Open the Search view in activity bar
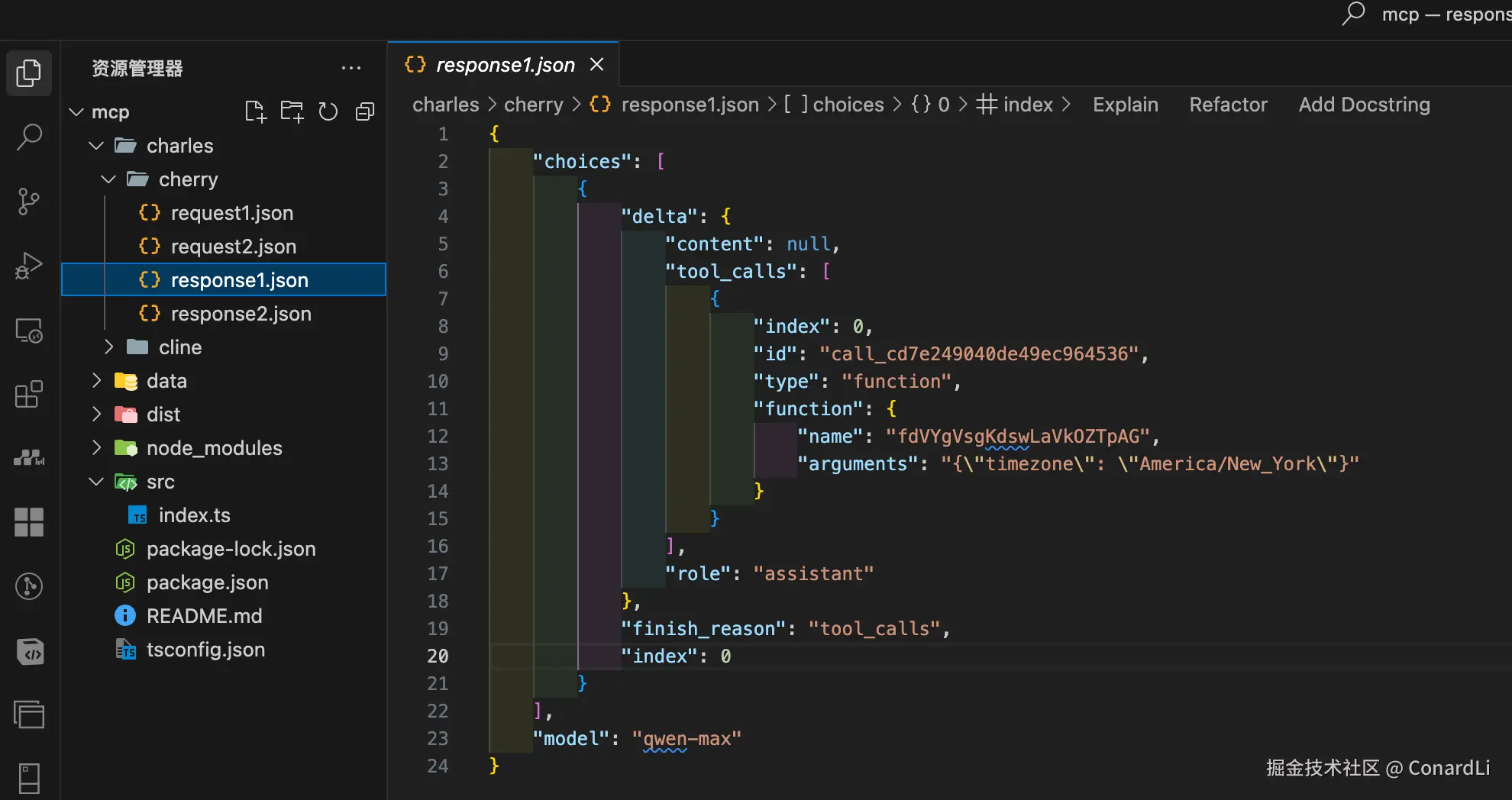Screen dimensions: 1512x800 pyautogui.click(x=29, y=137)
